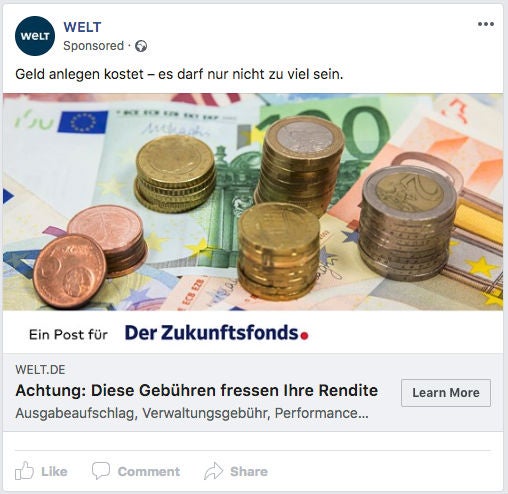This screenshot has height=494, width=508.
Task: Click the thumbs-up Like icon
Action: [x=24, y=470]
